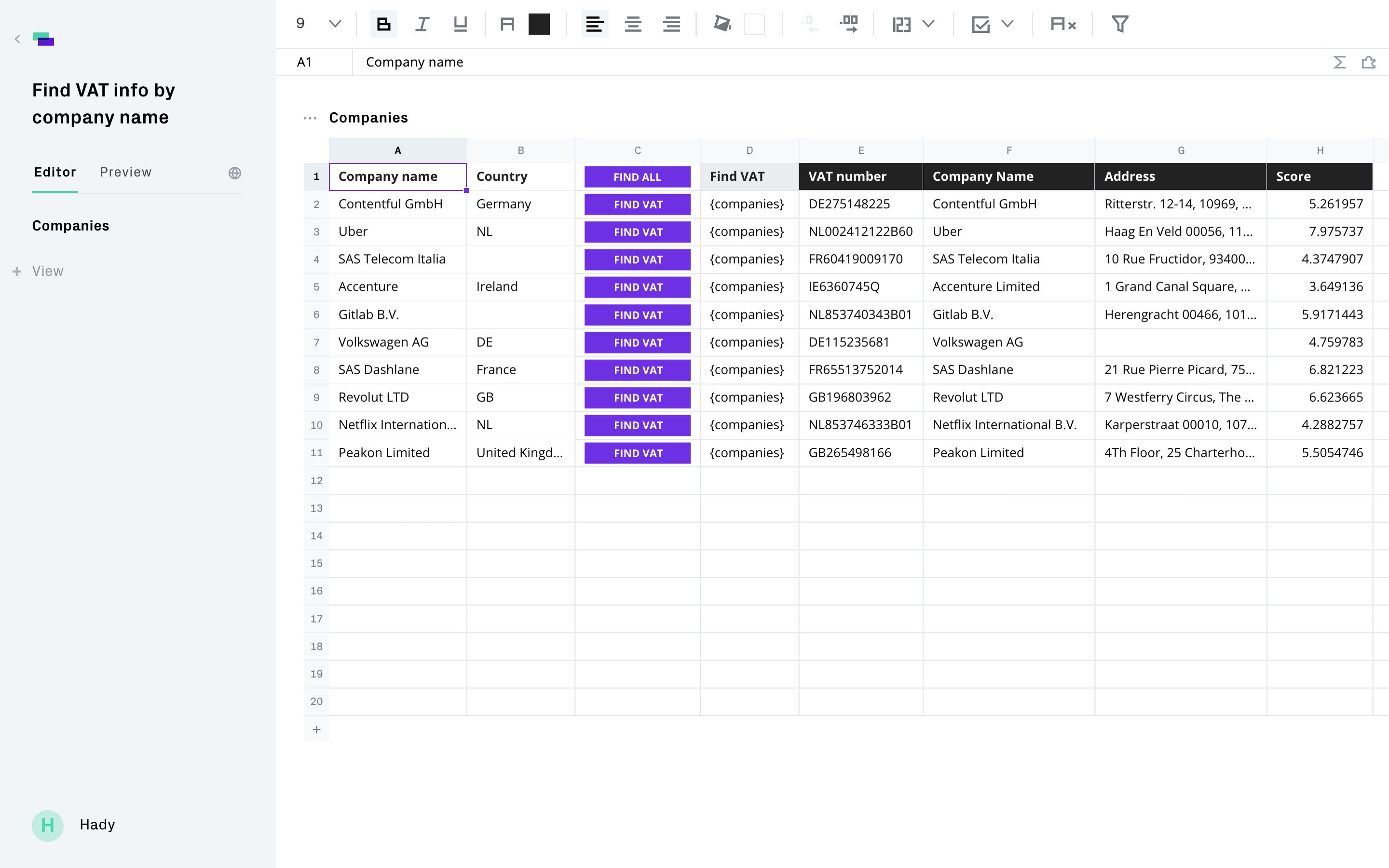
Task: Toggle bold formatting
Action: pyautogui.click(x=383, y=24)
